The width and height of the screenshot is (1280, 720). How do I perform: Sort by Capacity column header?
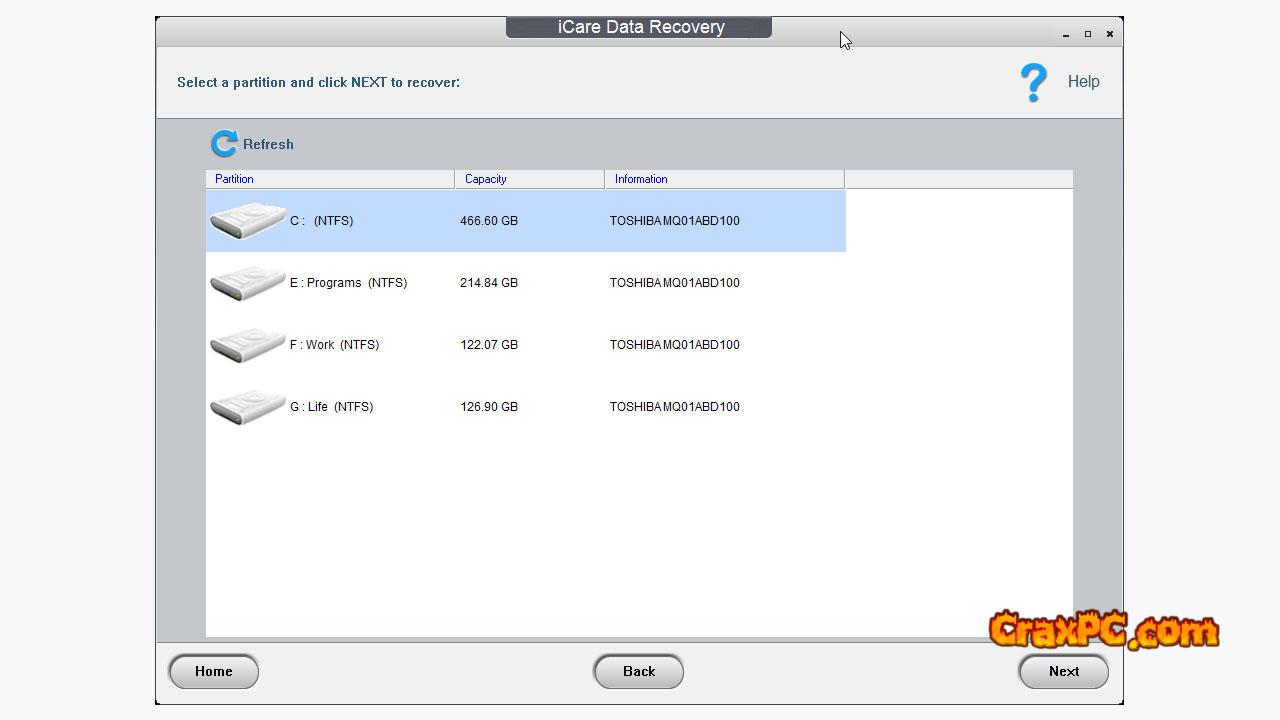point(529,179)
